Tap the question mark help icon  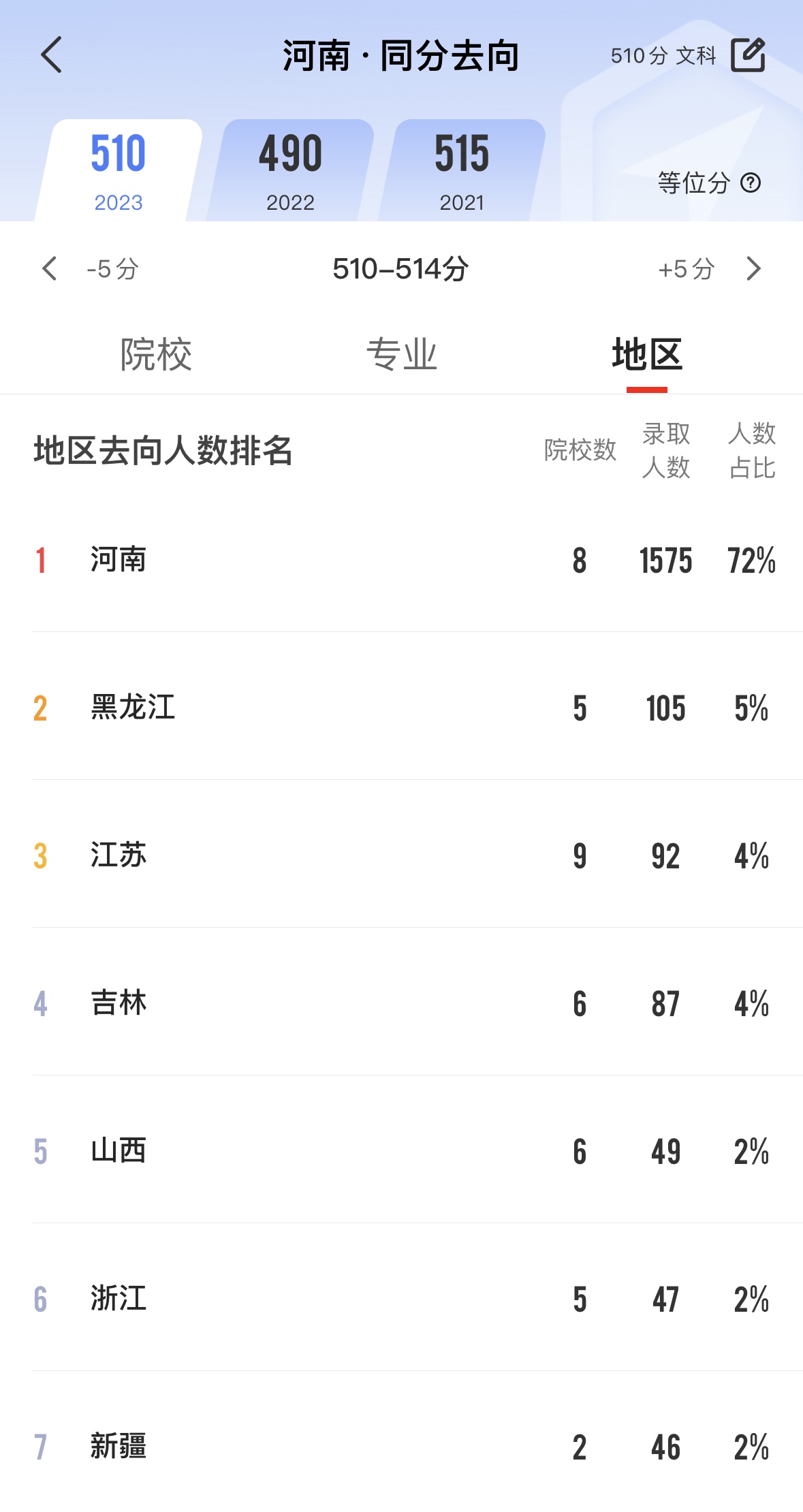coord(751,183)
